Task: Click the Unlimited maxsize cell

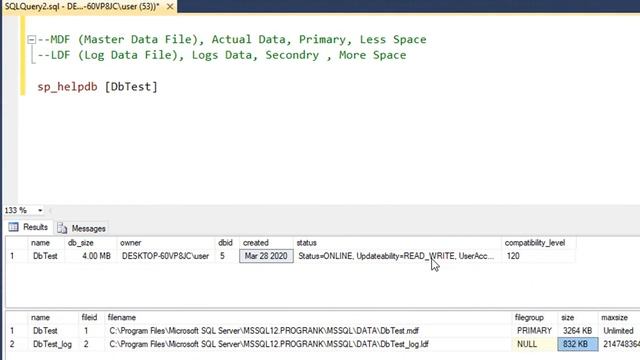Action: (x=619, y=331)
